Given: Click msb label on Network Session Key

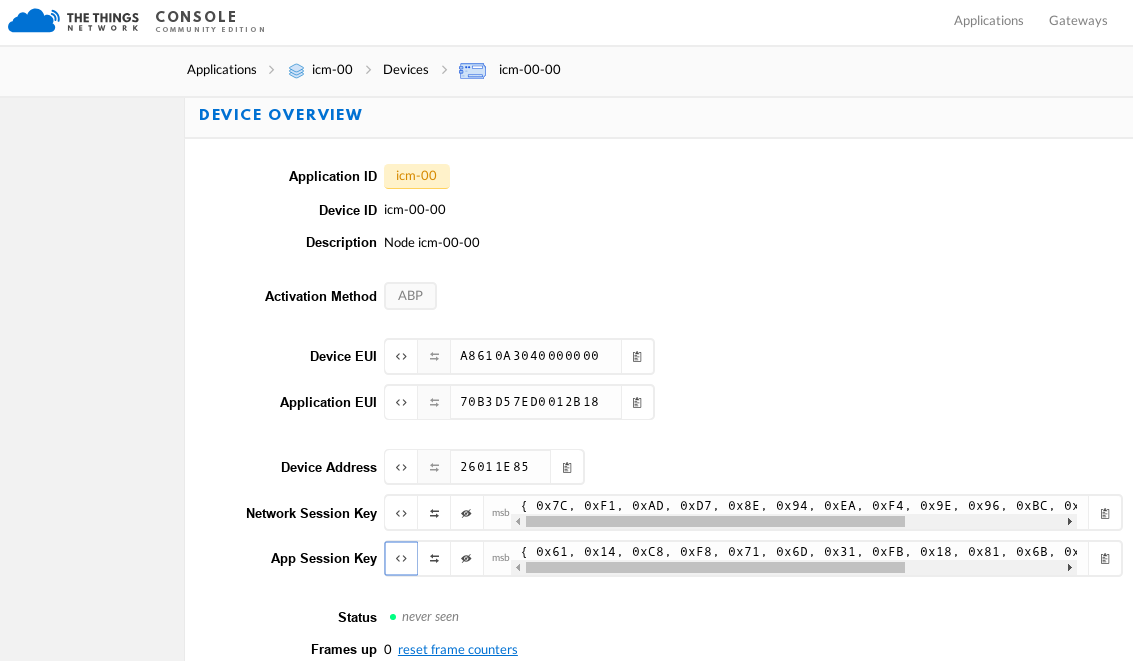Looking at the screenshot, I should (x=501, y=513).
